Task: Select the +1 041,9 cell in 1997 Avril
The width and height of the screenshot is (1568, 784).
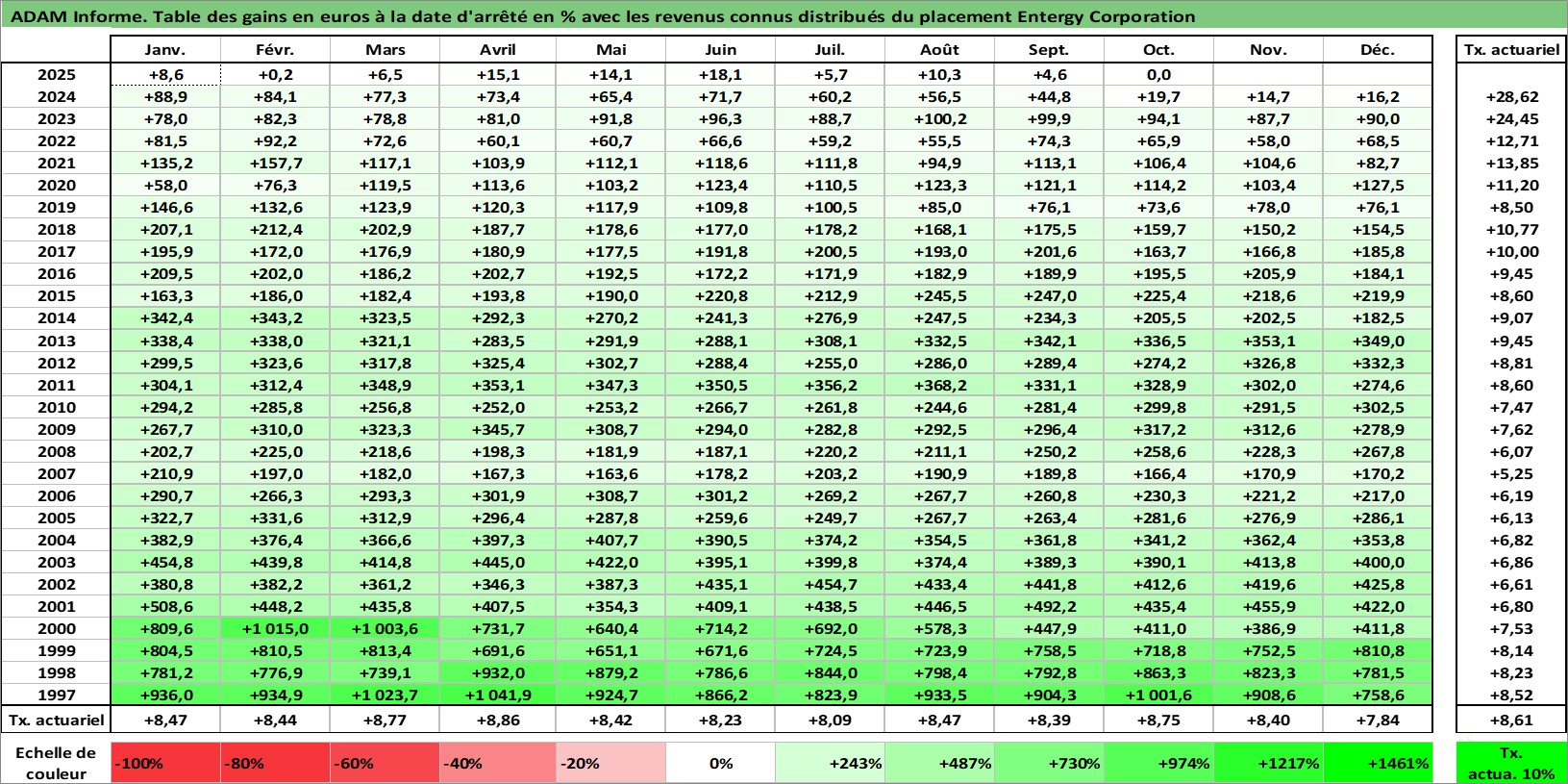Action: click(x=498, y=695)
